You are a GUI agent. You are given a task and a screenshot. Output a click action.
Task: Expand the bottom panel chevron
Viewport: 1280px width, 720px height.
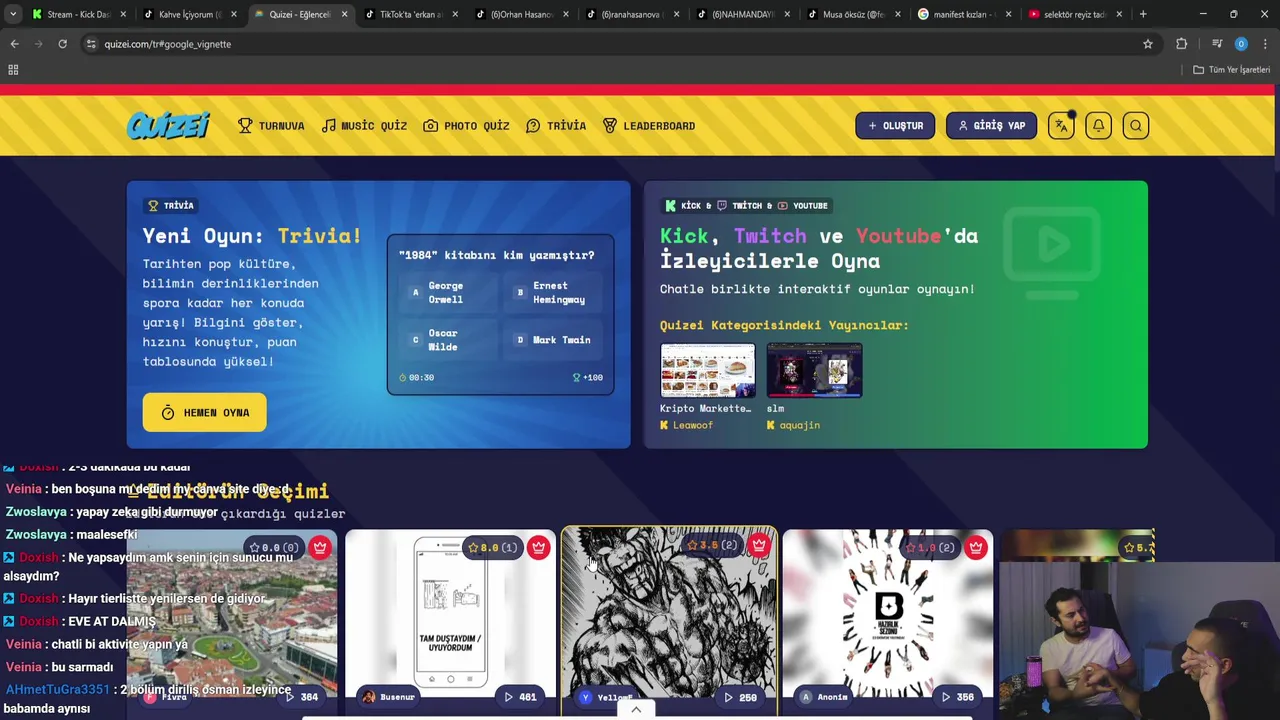point(636,710)
